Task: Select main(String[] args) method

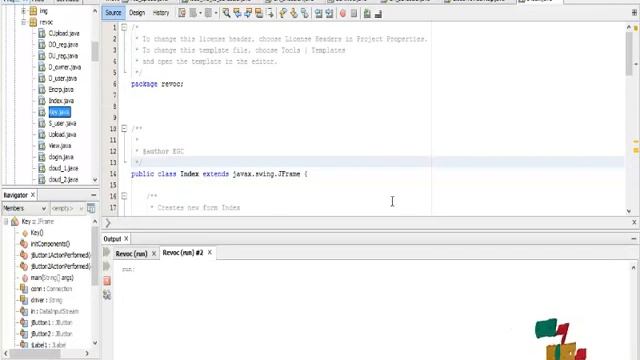Action: pyautogui.click(x=52, y=278)
